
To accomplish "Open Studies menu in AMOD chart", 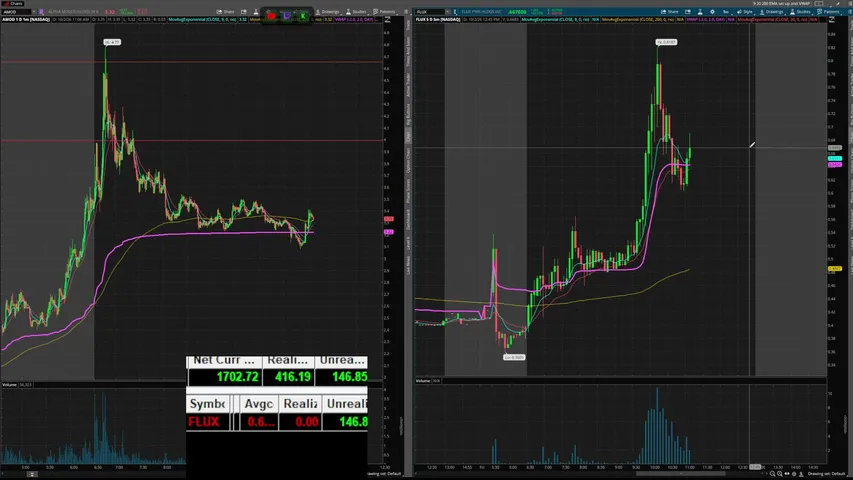I will (x=356, y=11).
